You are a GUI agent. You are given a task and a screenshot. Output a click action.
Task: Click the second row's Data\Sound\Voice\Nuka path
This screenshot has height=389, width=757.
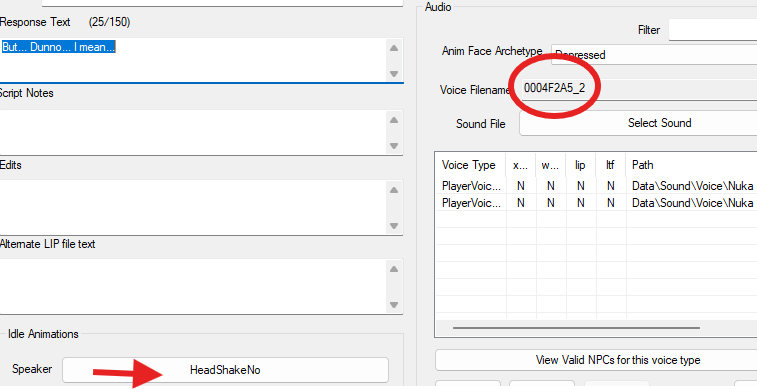pos(692,203)
